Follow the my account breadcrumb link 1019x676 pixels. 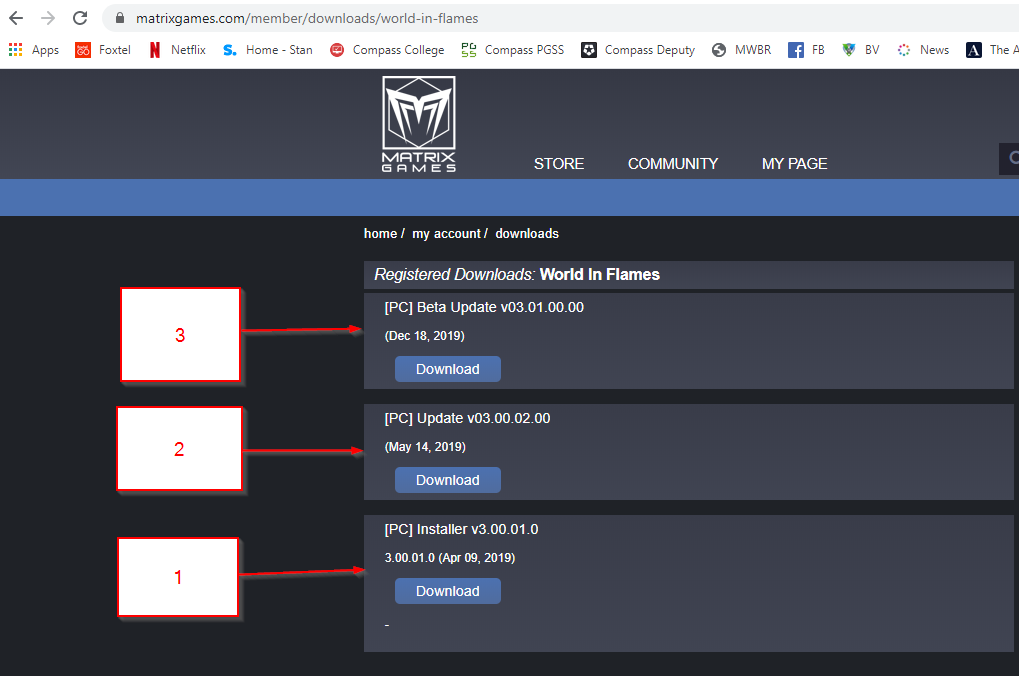click(x=446, y=233)
